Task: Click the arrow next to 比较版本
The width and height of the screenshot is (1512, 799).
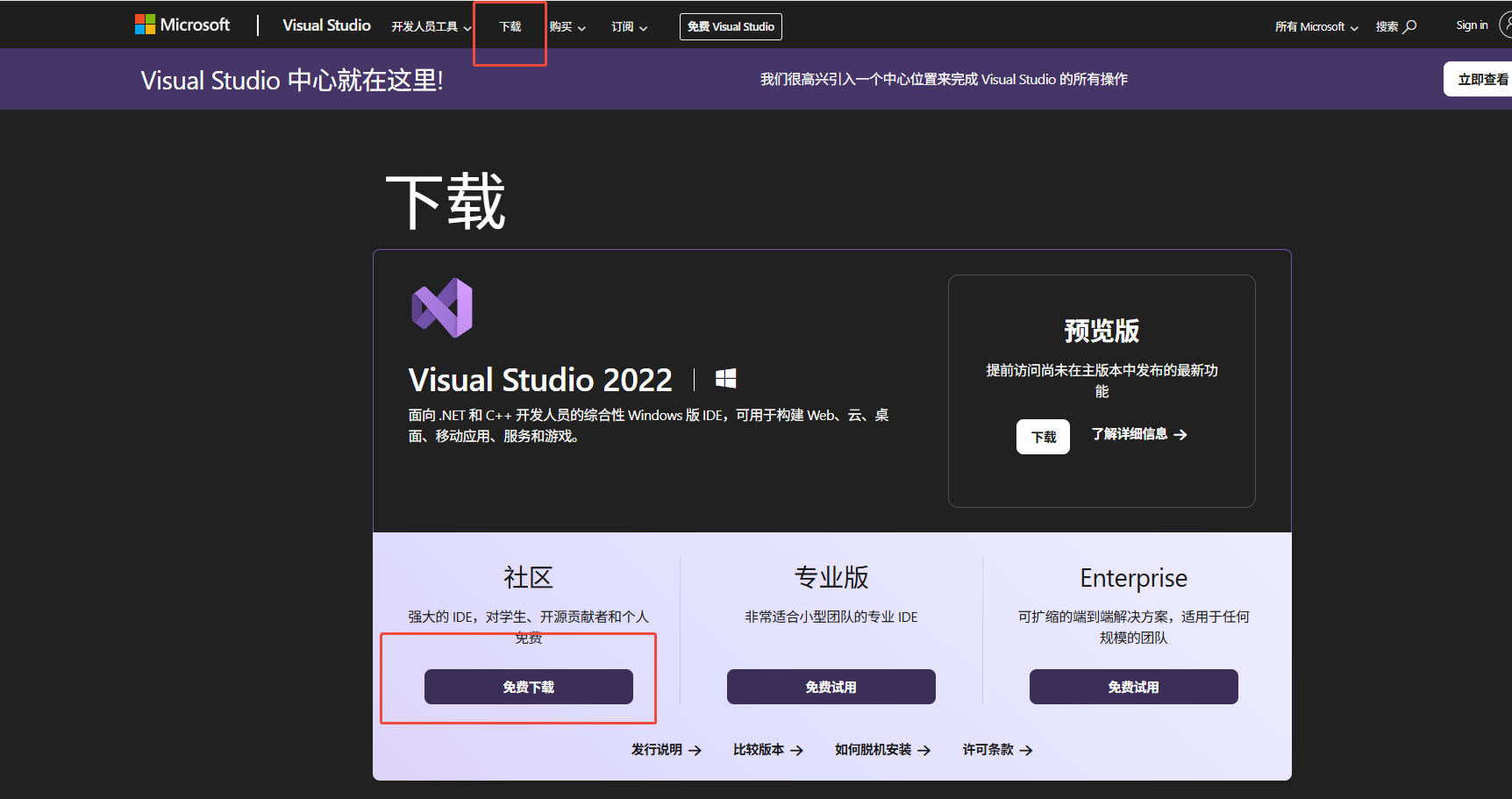Action: 796,750
